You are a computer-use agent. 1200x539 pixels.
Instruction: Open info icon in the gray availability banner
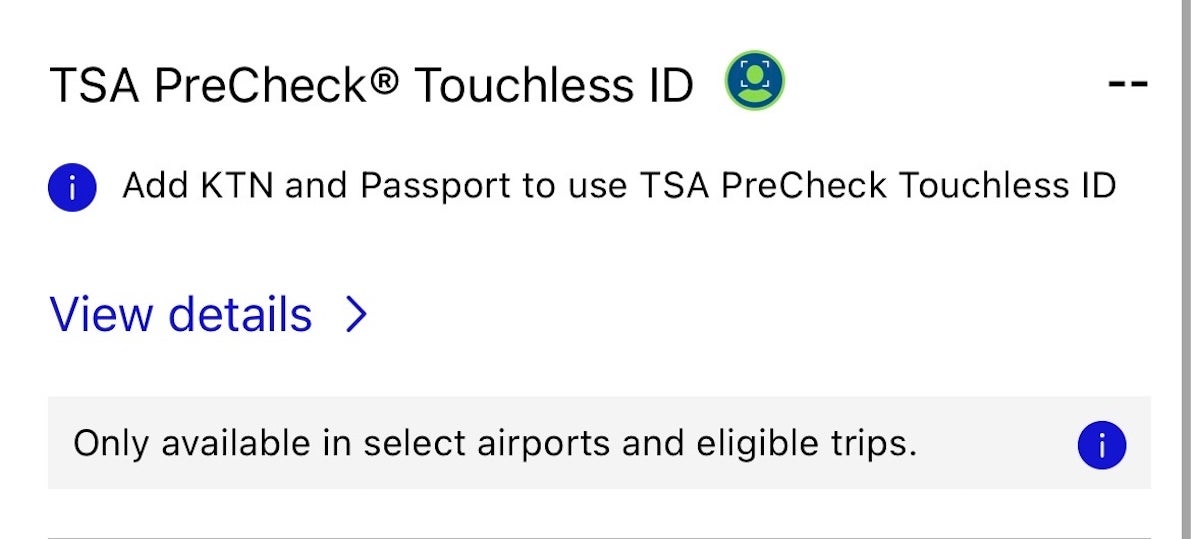[1101, 445]
